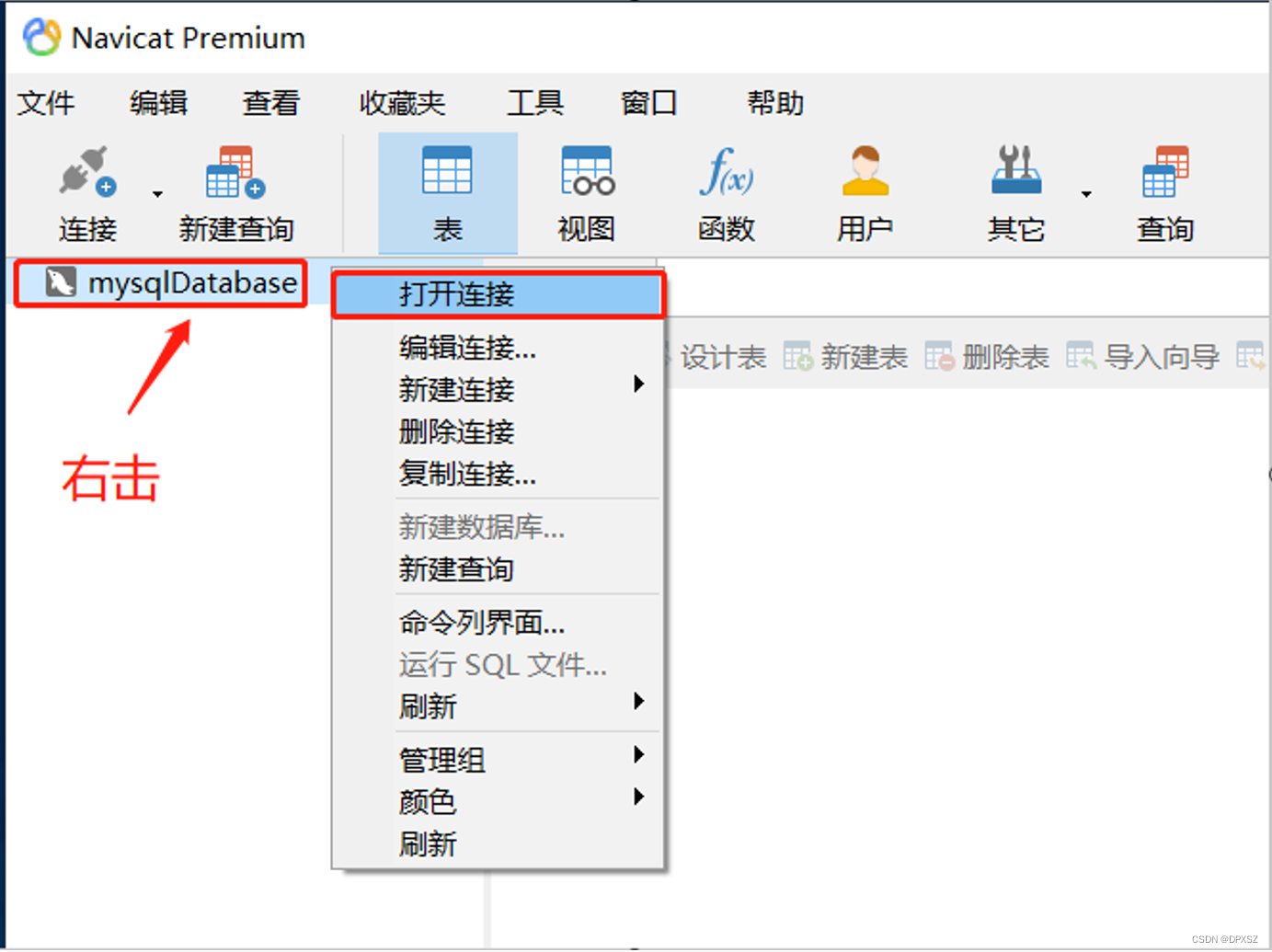This screenshot has height=952, width=1272.
Task: Open the View (视图) toolbar icon
Action: coord(587,171)
